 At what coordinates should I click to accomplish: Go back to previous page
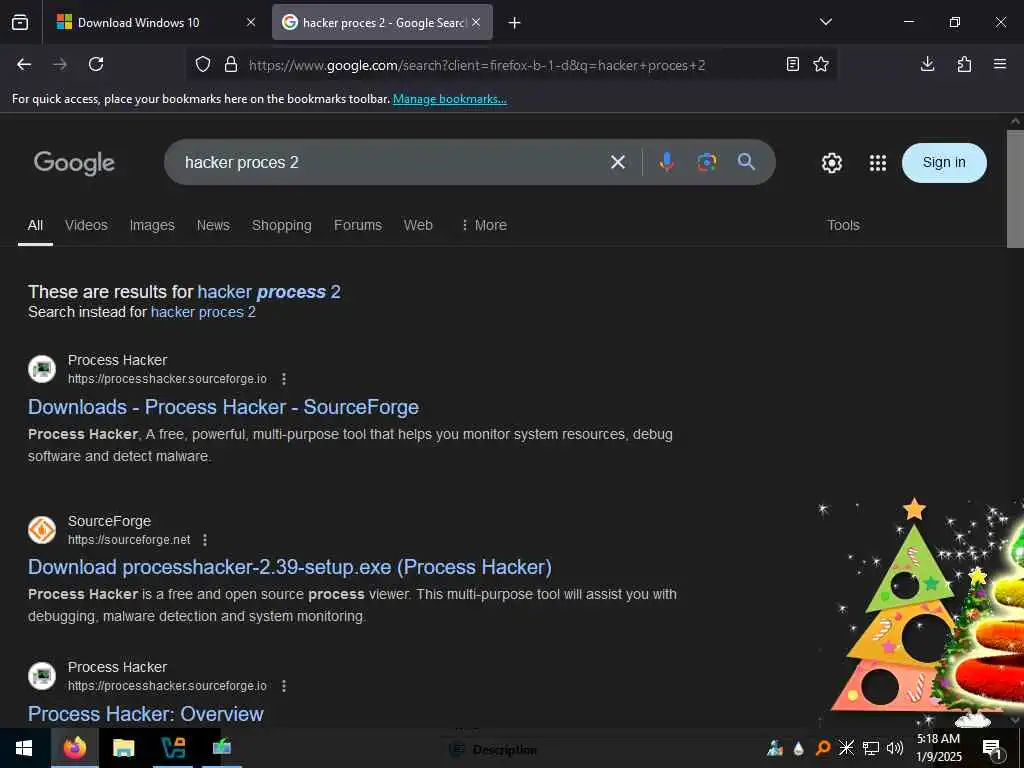[x=24, y=64]
